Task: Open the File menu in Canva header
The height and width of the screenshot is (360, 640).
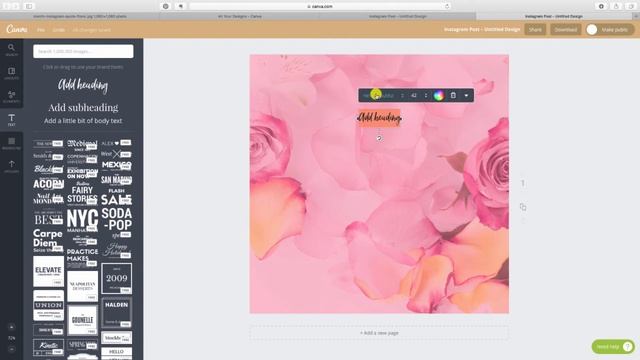Action: tap(41, 30)
